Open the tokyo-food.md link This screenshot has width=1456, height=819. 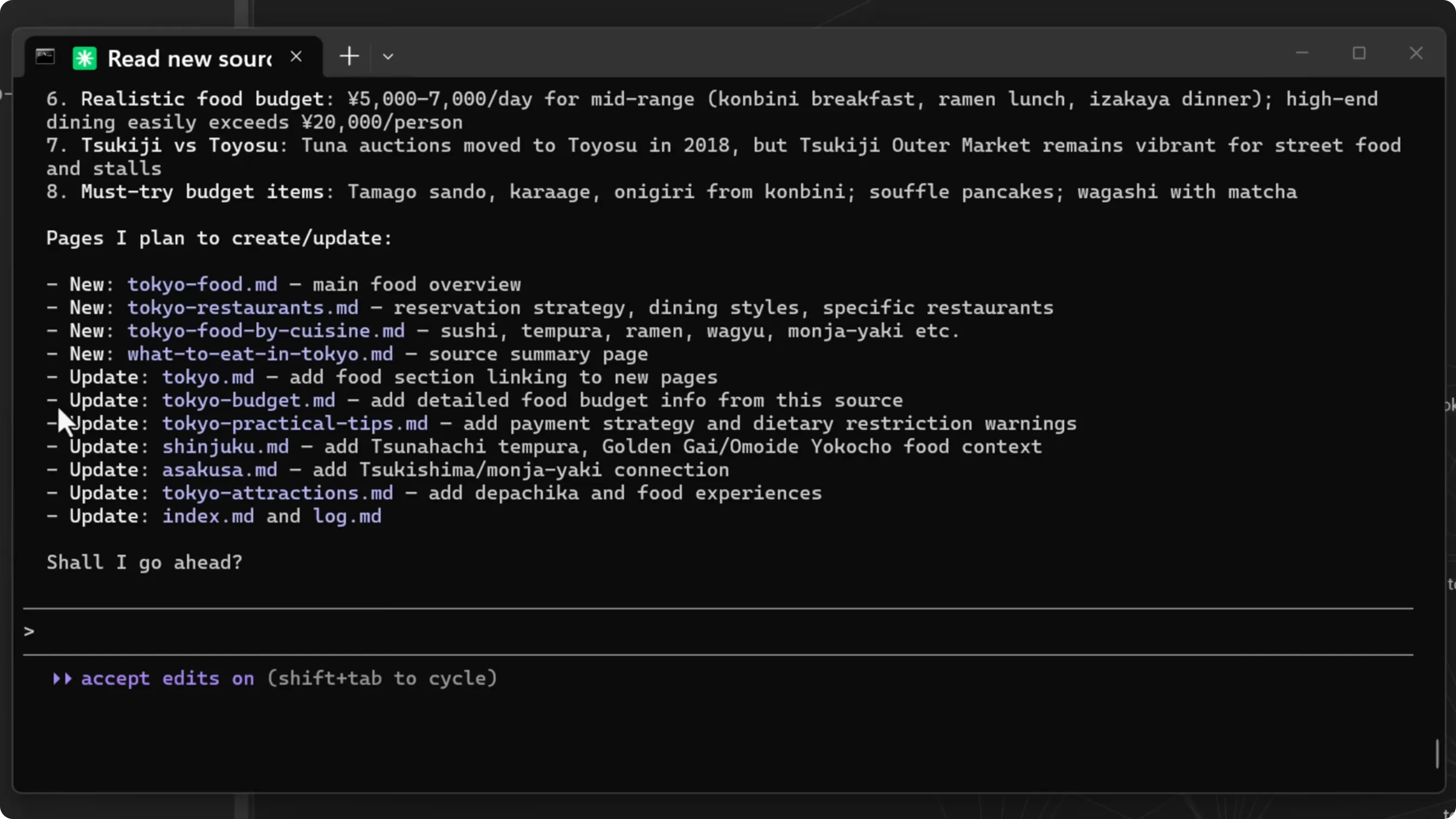click(x=203, y=284)
